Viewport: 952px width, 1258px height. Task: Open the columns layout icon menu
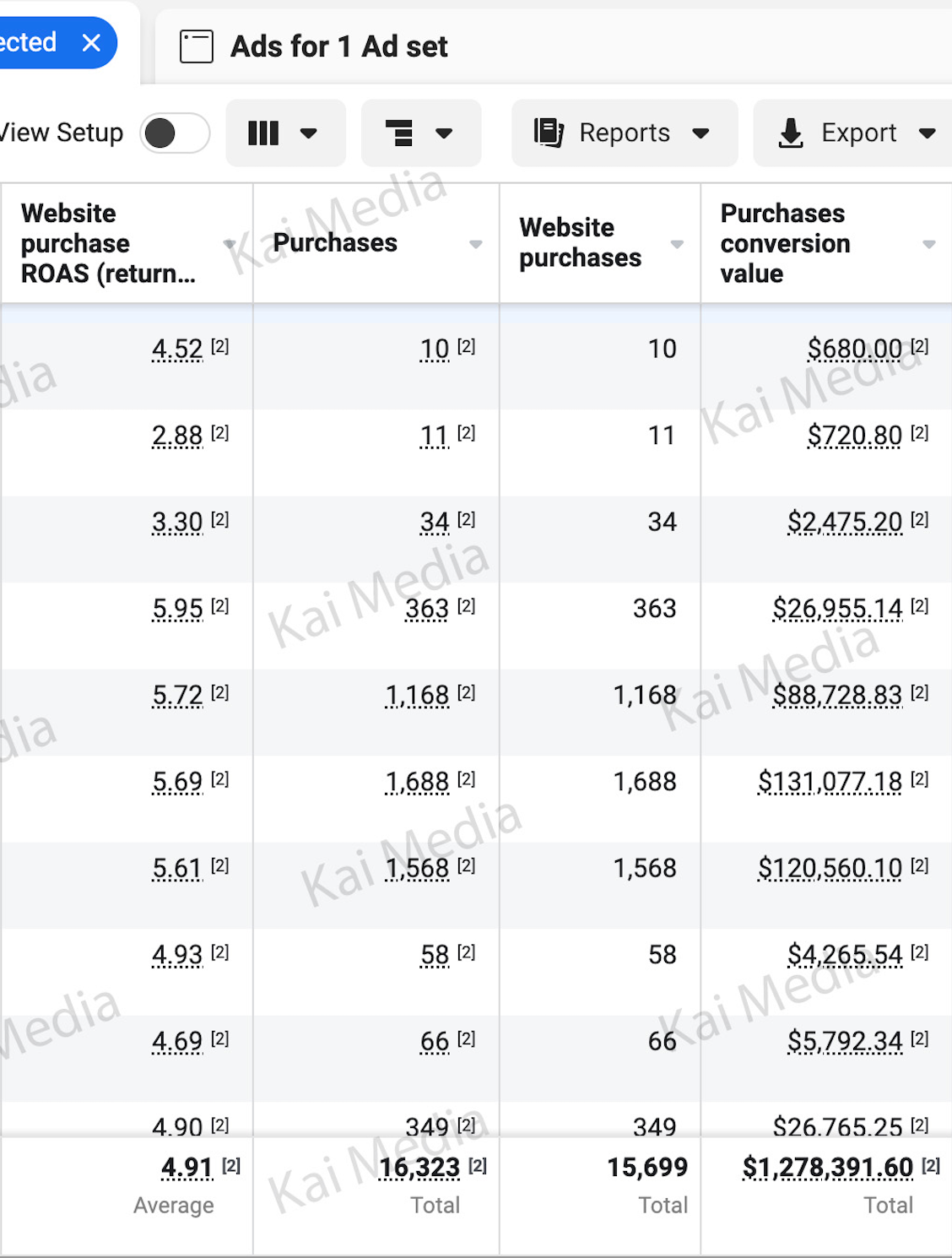pos(263,133)
